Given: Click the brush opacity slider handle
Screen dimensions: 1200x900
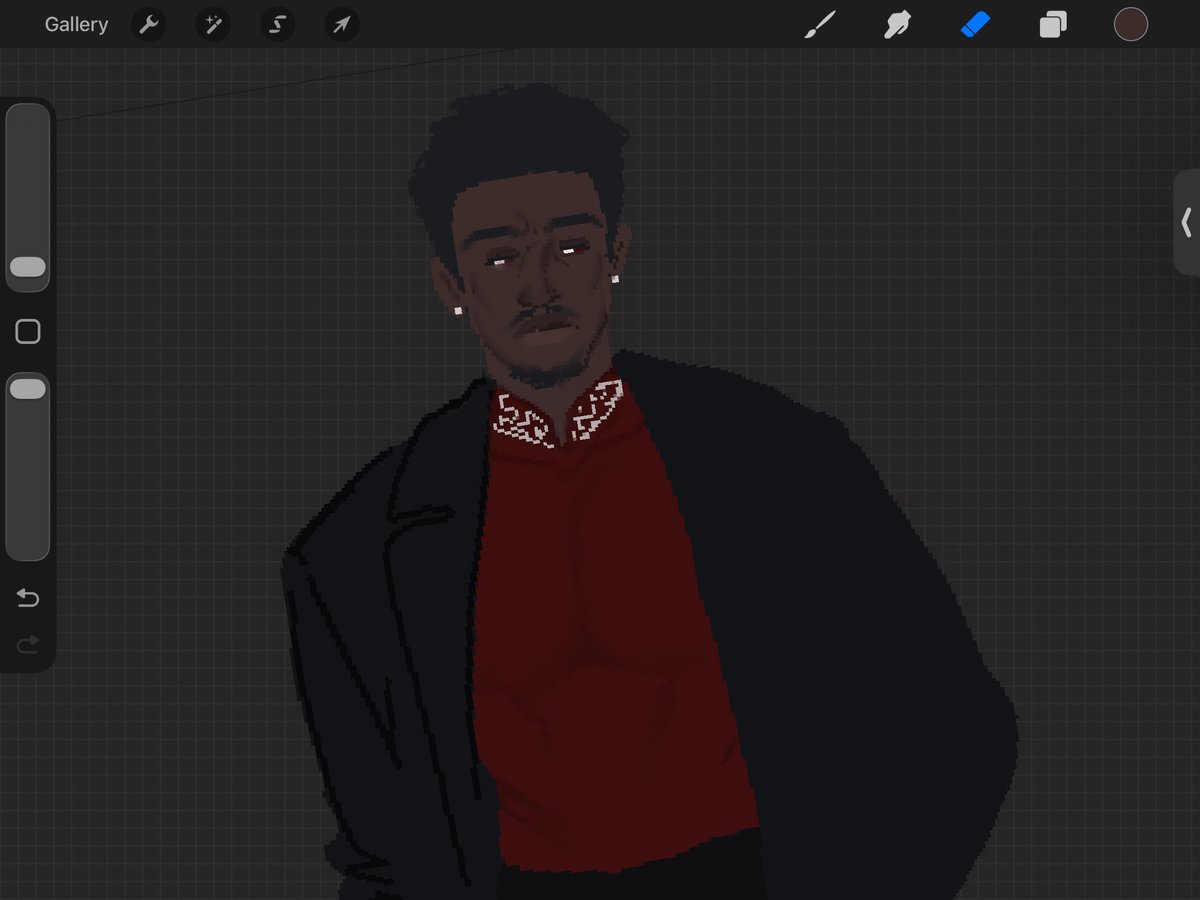Looking at the screenshot, I should tap(28, 389).
